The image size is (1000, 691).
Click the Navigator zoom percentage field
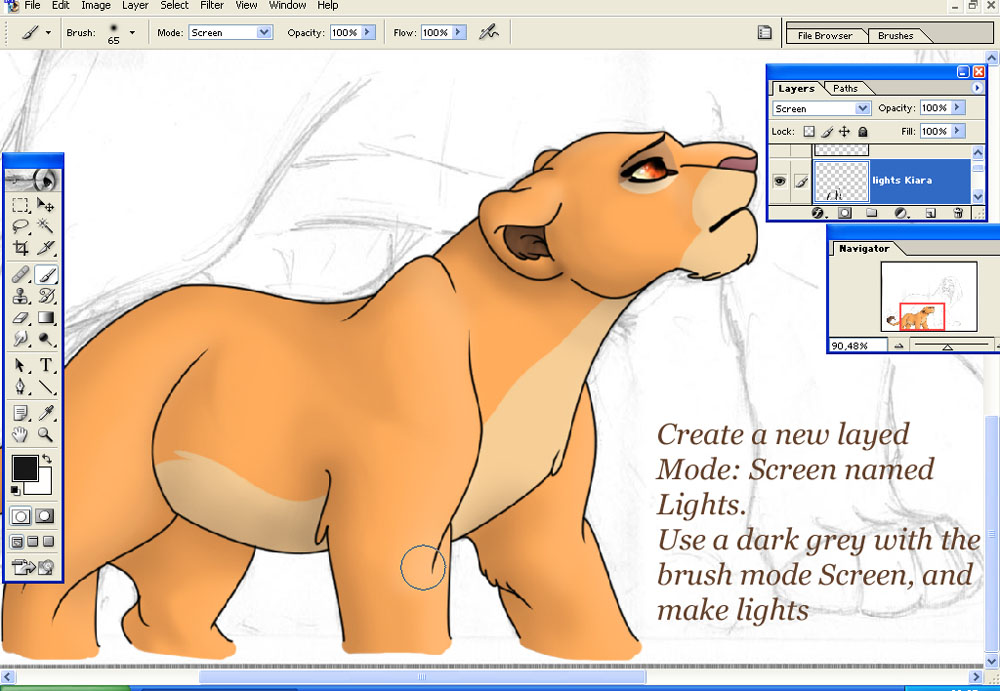[856, 346]
